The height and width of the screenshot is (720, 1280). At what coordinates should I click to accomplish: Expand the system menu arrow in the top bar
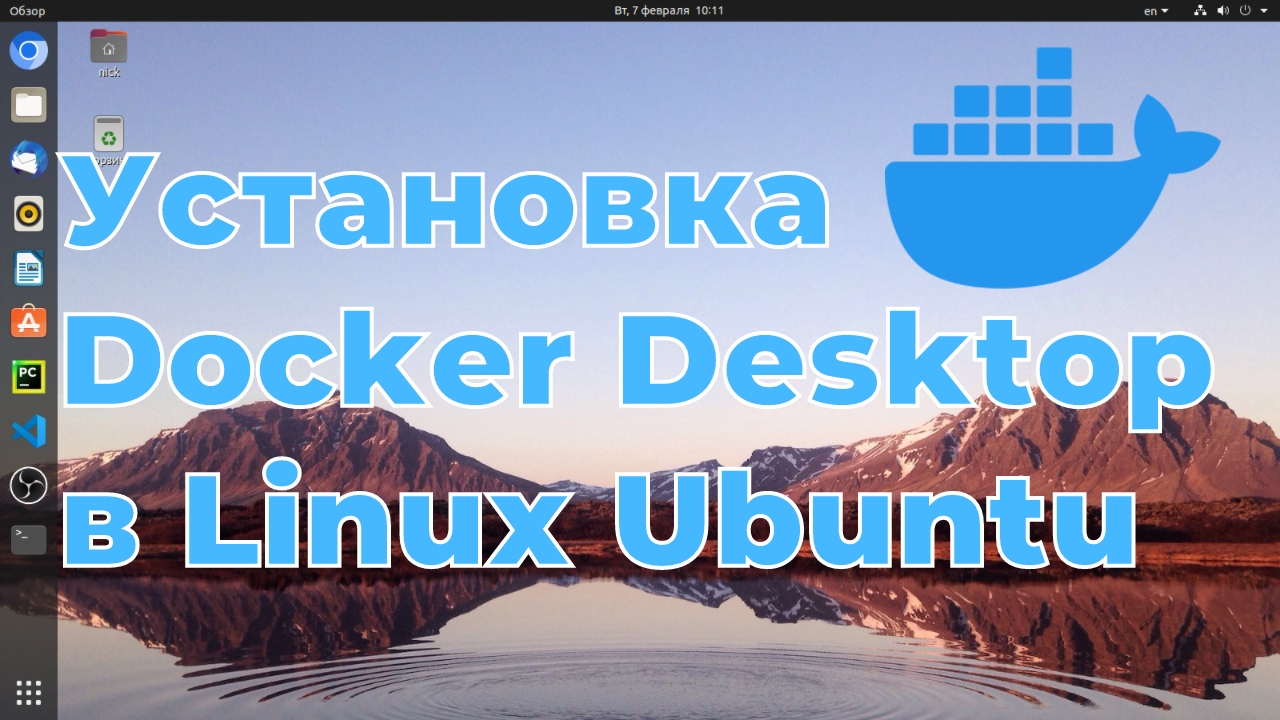tap(1264, 11)
